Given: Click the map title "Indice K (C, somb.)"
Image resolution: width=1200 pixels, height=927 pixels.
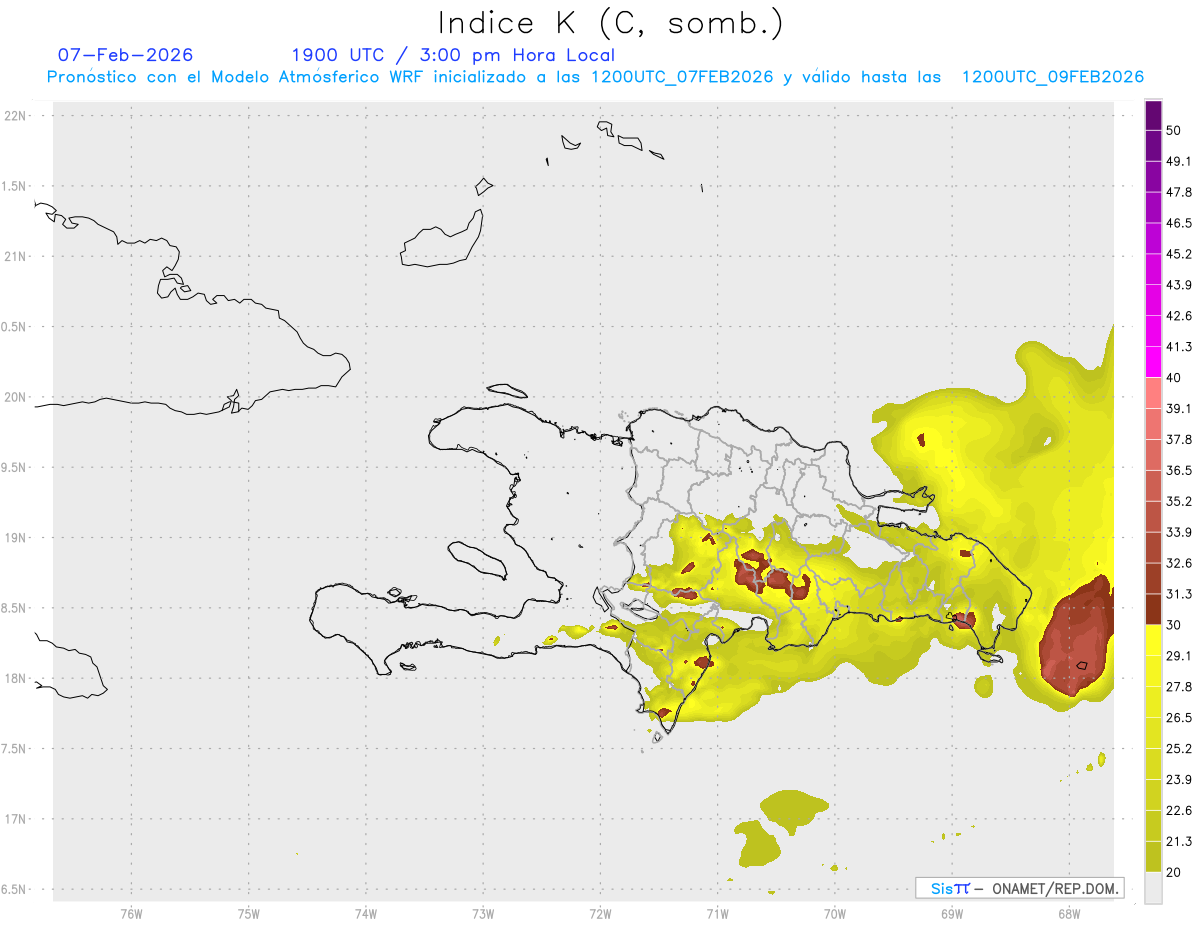Looking at the screenshot, I should 611,22.
